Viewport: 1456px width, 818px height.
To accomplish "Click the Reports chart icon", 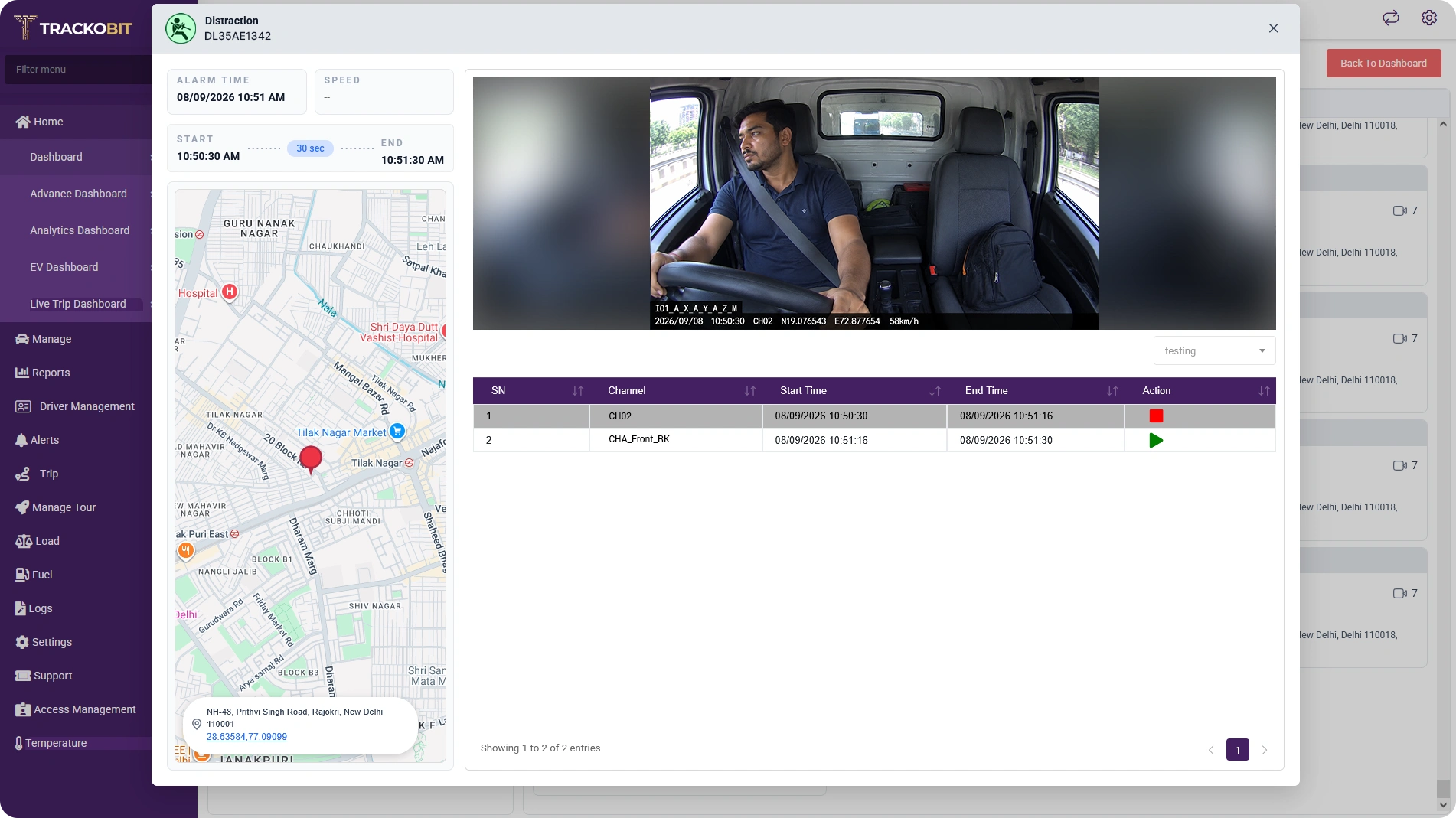I will pos(22,373).
